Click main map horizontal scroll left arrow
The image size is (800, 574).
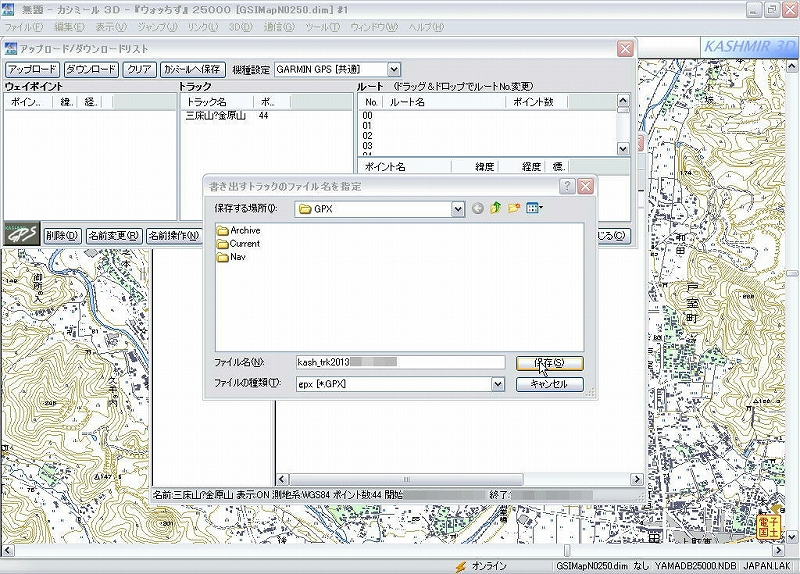click(x=7, y=551)
